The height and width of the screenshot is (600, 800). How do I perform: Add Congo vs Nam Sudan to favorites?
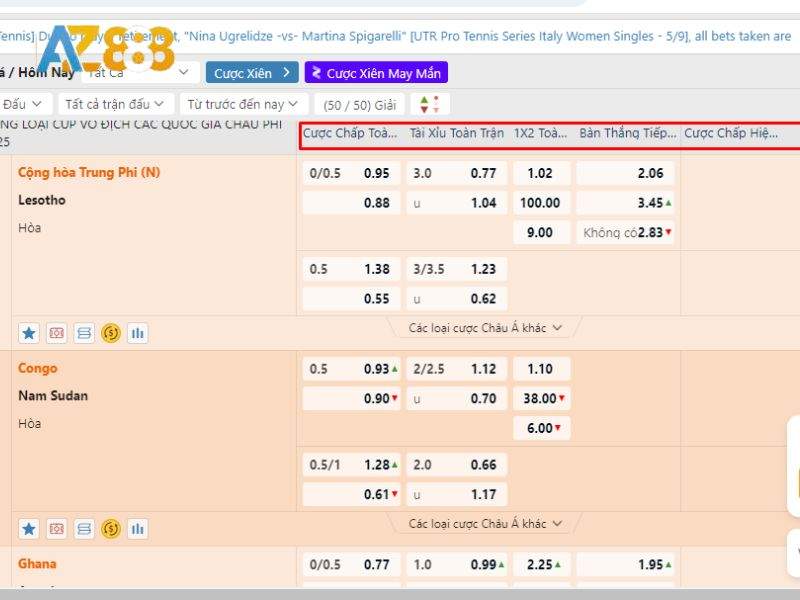click(29, 529)
